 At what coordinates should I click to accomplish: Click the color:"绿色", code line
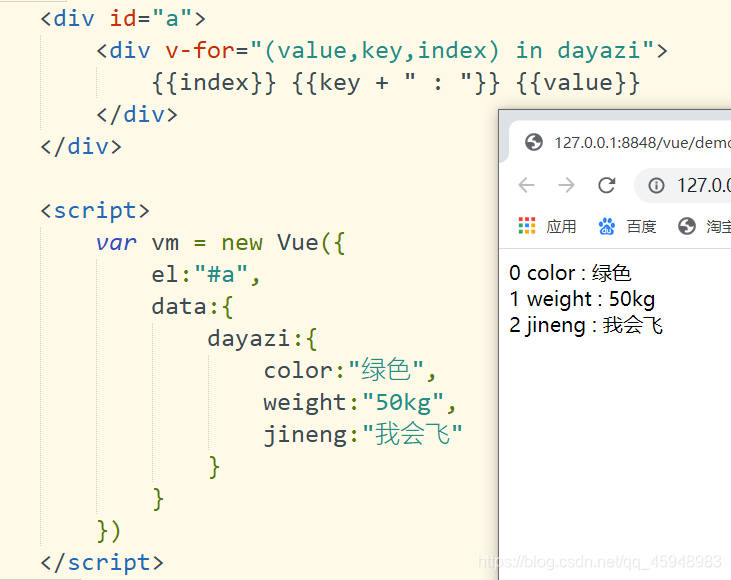pos(350,371)
